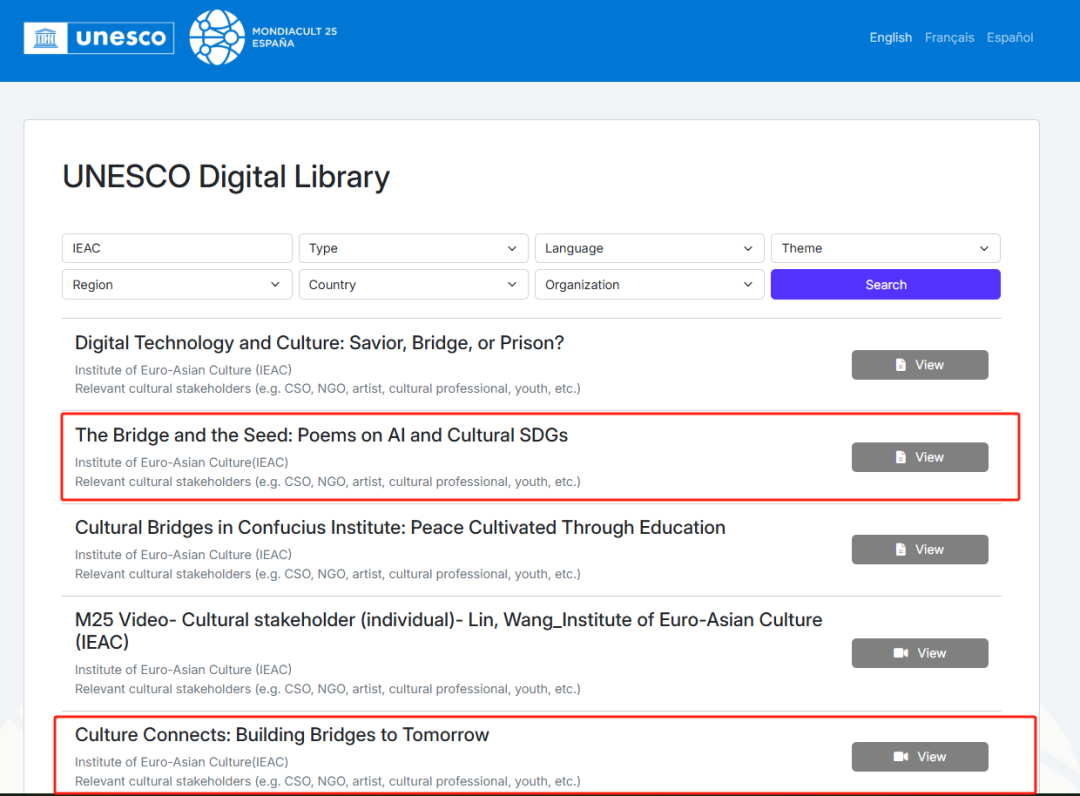This screenshot has height=796, width=1080.
Task: Switch language to Español
Action: click(1010, 38)
